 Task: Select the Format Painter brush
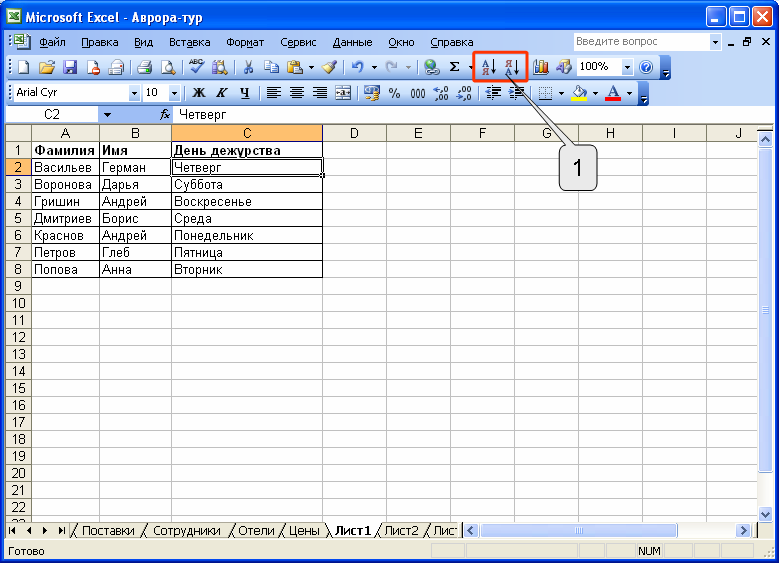(x=329, y=67)
